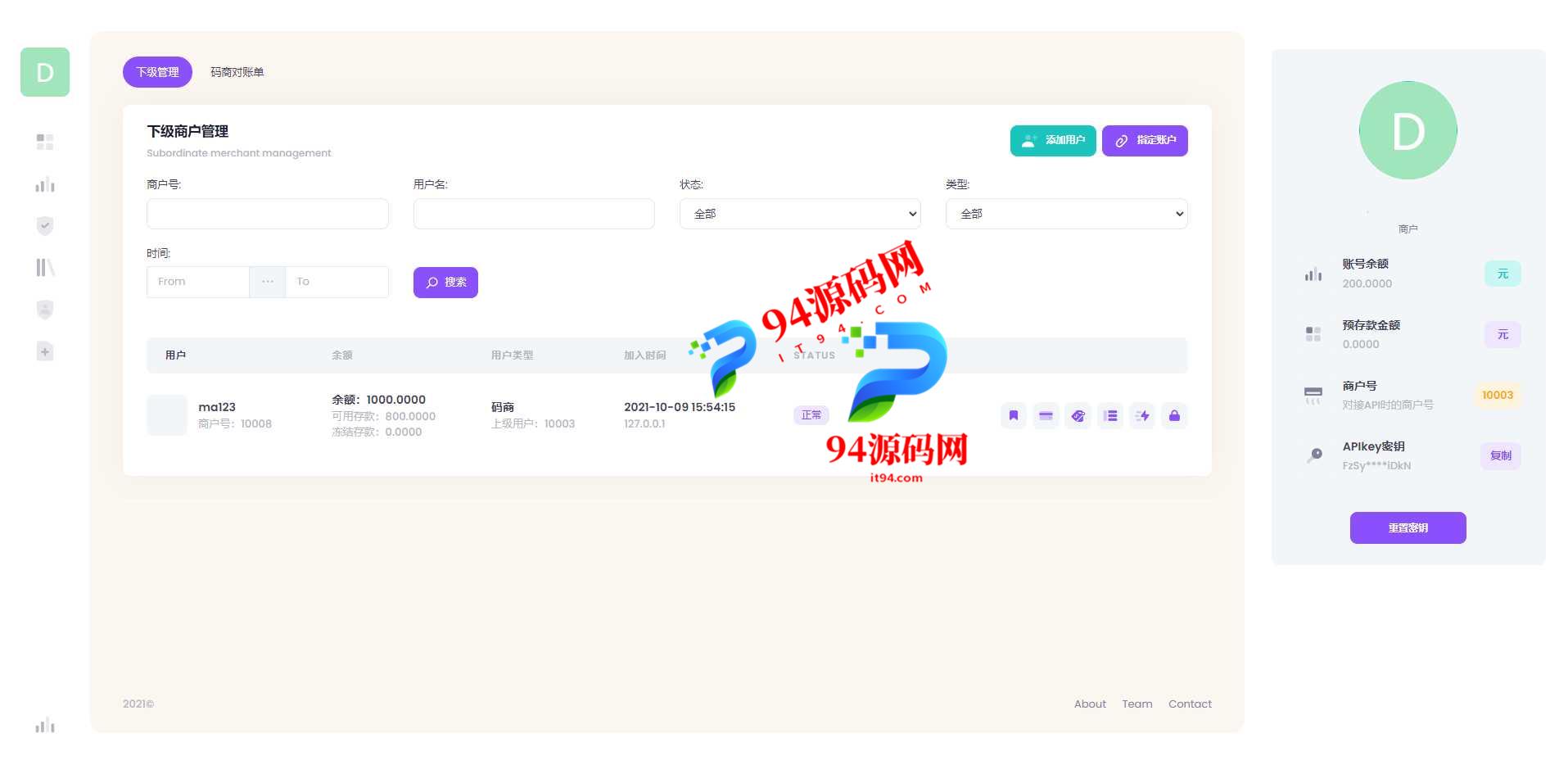Click the 用户类型 column header
Image resolution: width=1568 pixels, height=765 pixels.
coord(512,355)
